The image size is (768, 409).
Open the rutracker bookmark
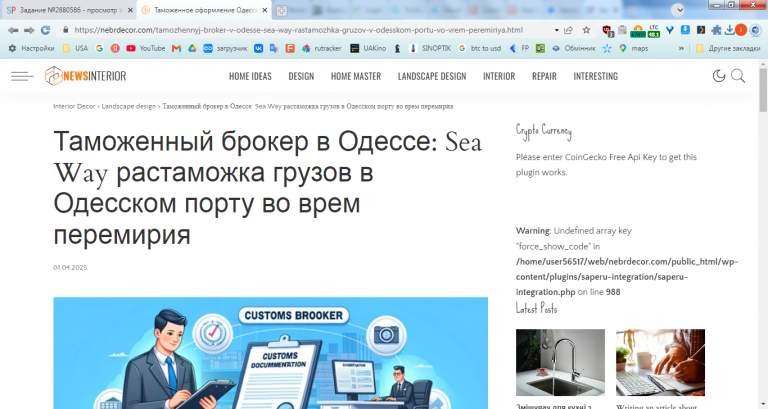[x=321, y=48]
